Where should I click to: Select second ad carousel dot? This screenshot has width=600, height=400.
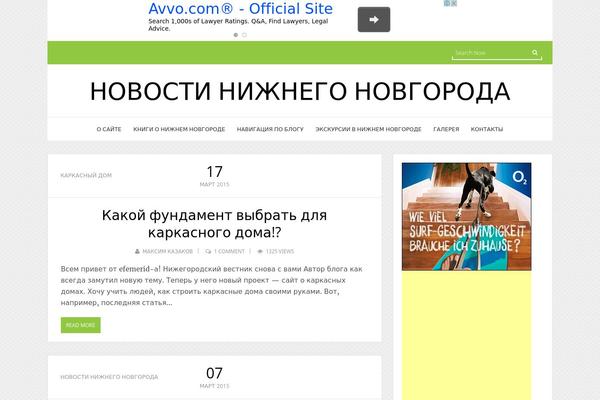pyautogui.click(x=245, y=35)
